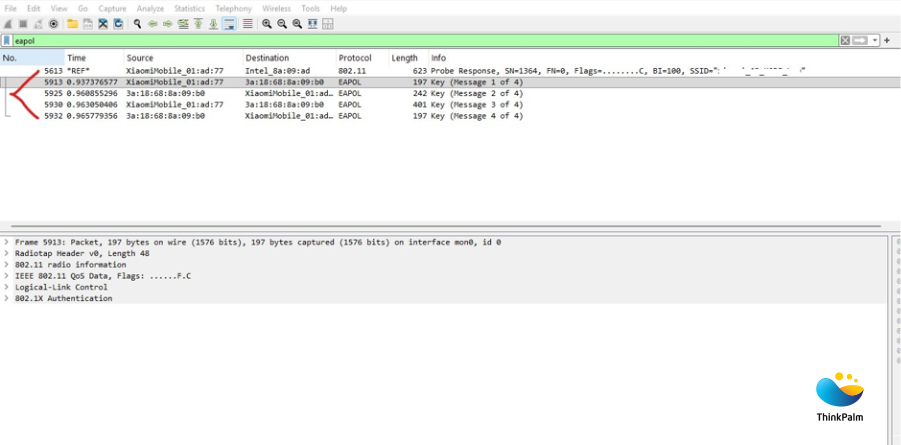901x445 pixels.
Task: Clear the display filter with X button
Action: tap(845, 41)
